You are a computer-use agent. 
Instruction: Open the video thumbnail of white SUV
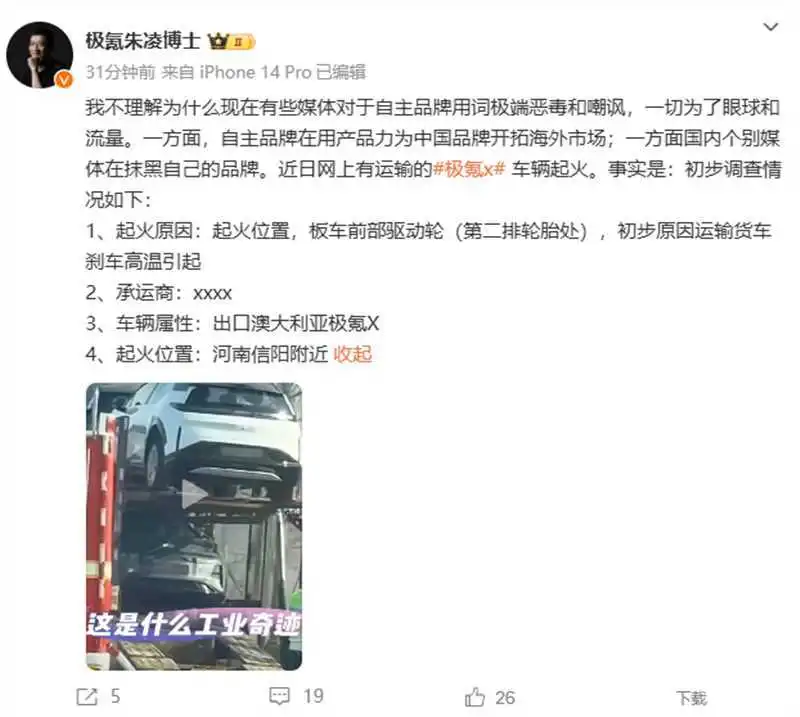point(194,526)
